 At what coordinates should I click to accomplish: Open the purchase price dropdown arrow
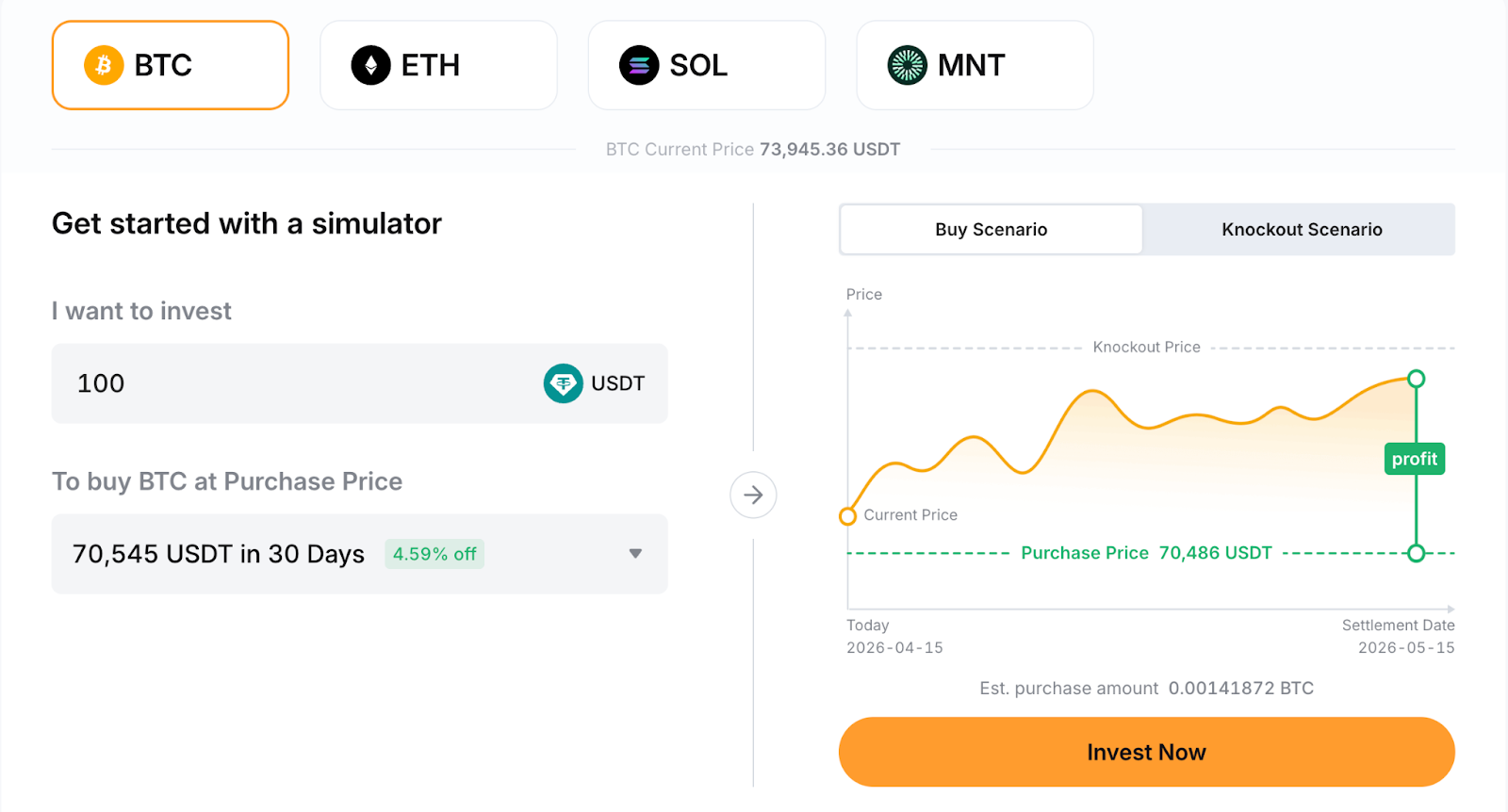pyautogui.click(x=635, y=554)
